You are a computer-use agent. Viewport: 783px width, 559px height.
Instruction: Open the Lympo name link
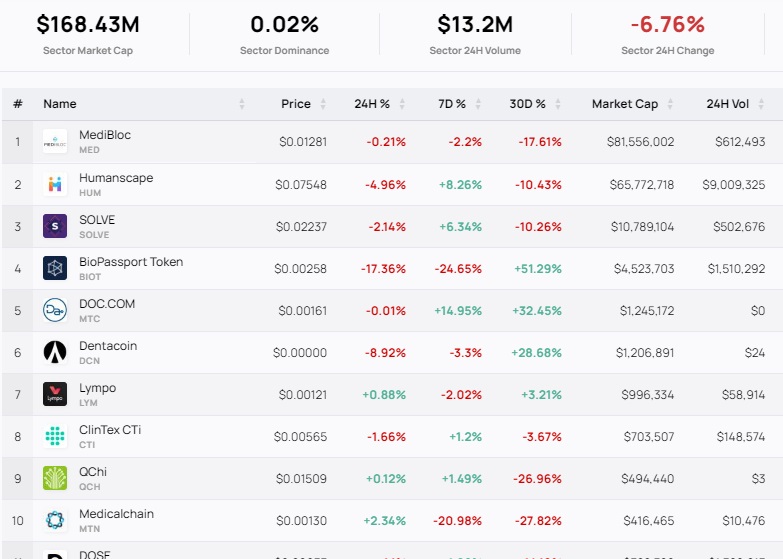tap(97, 388)
